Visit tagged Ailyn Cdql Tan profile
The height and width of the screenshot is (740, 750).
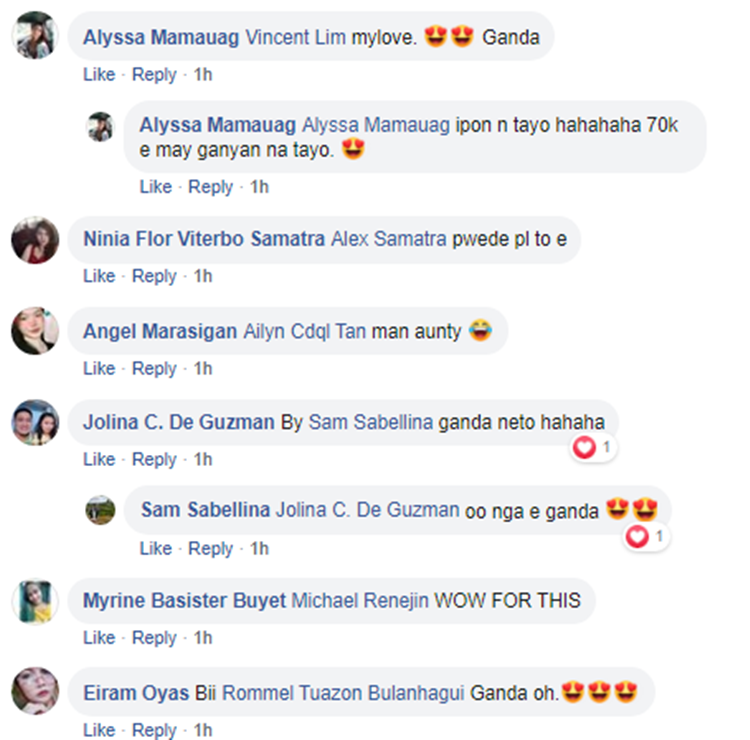pyautogui.click(x=305, y=331)
